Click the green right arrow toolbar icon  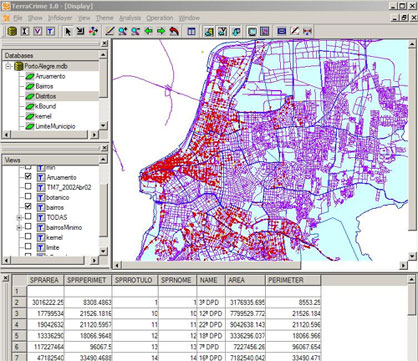[161, 31]
